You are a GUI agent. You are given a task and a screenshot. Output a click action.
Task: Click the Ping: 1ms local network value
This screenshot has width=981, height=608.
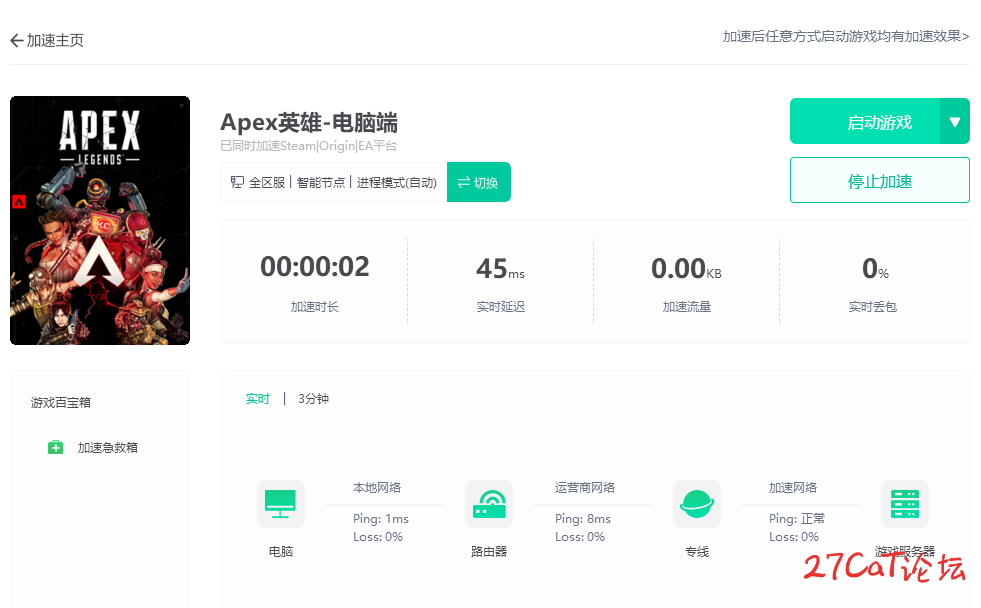tap(381, 519)
